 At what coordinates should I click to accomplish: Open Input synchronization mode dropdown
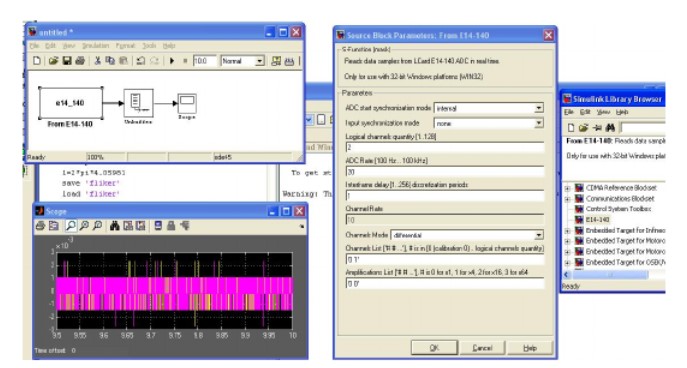[538, 124]
